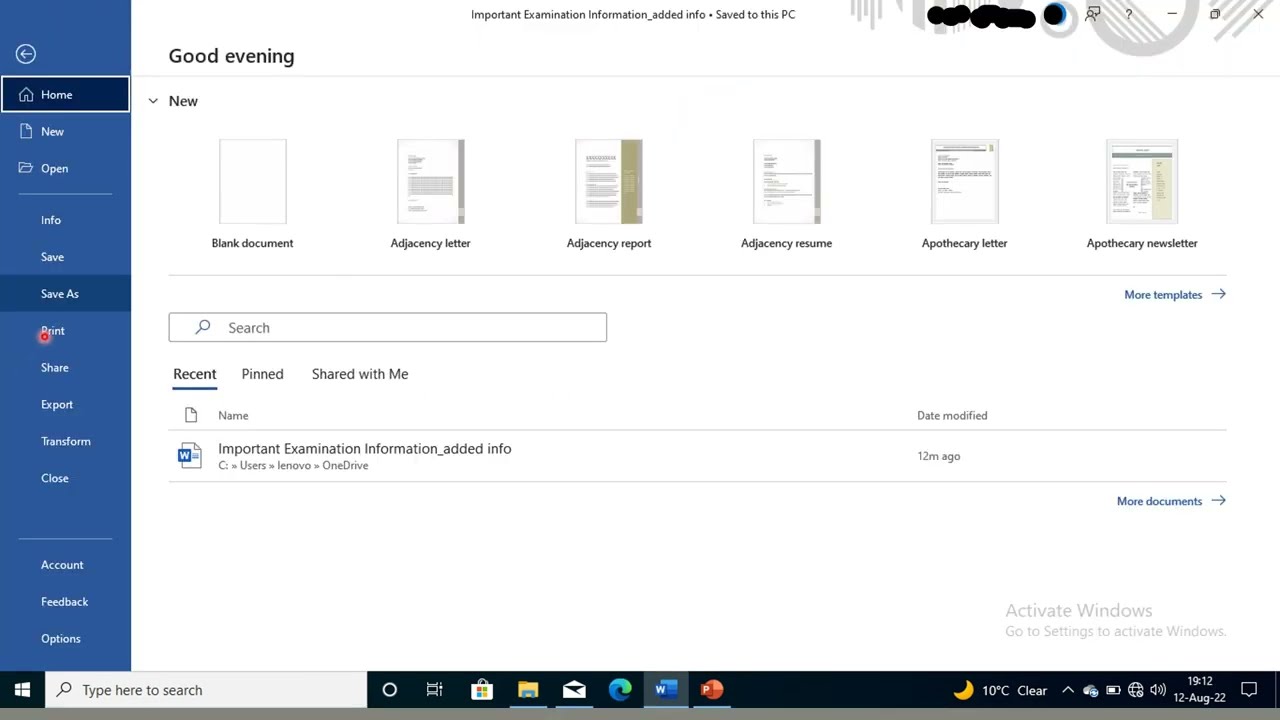This screenshot has height=720, width=1280.
Task: Launch Microsoft Store from taskbar
Action: pyautogui.click(x=482, y=690)
